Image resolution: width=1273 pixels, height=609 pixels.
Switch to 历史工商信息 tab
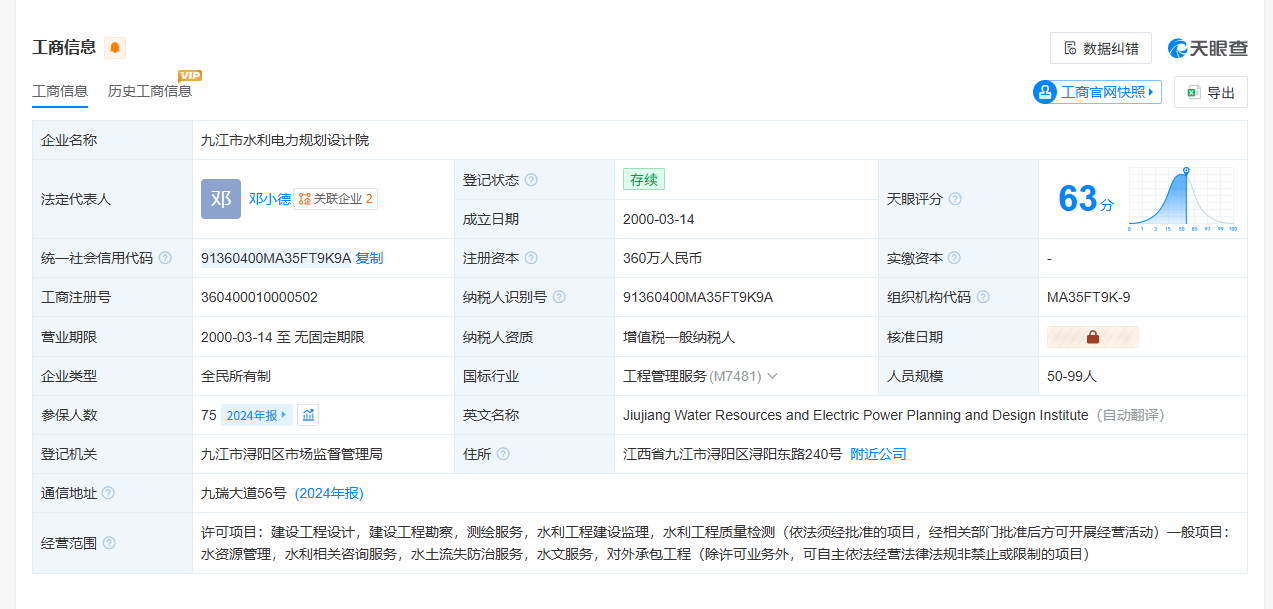coord(150,91)
